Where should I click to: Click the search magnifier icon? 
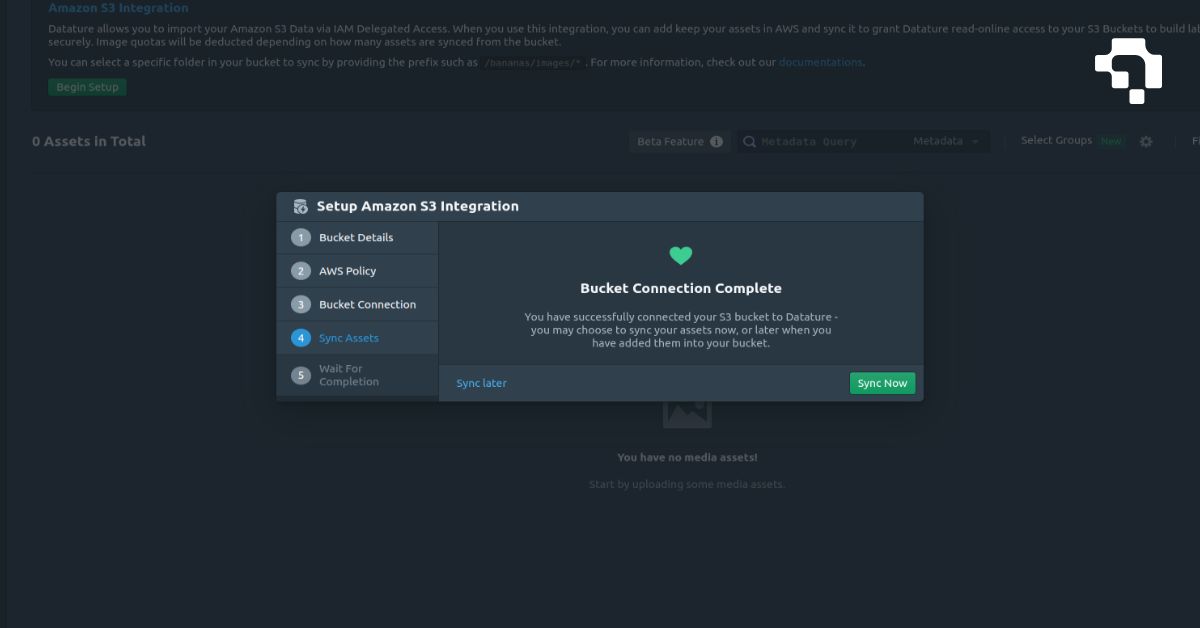pos(748,142)
